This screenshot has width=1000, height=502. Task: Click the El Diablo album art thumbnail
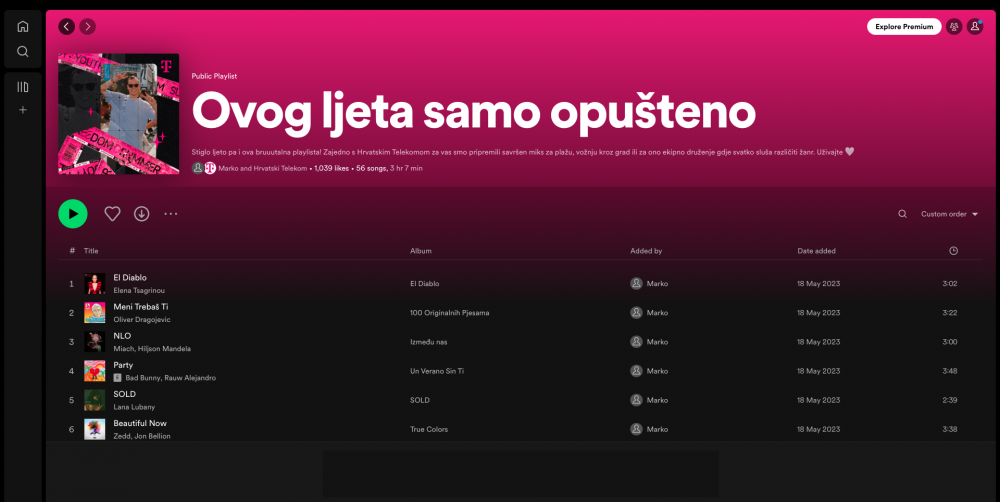pyautogui.click(x=94, y=284)
